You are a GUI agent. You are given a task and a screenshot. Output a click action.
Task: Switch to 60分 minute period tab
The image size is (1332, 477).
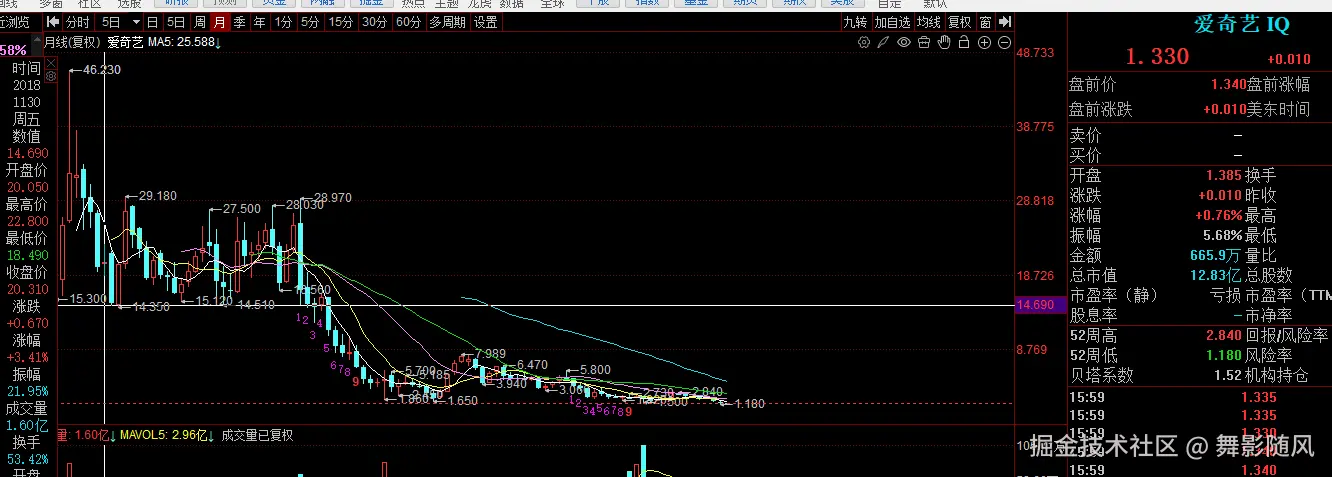pos(408,21)
